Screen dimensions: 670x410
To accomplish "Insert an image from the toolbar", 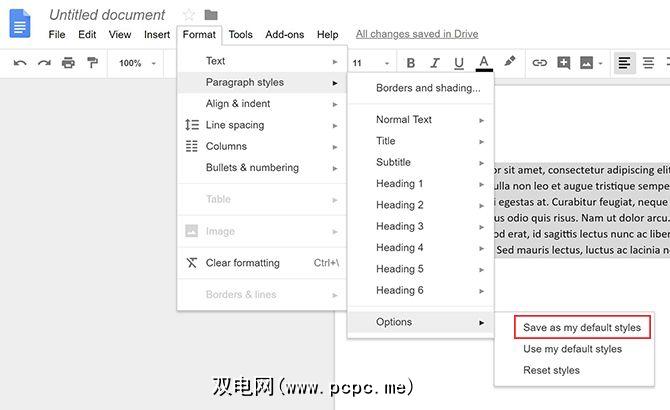I will coord(586,63).
